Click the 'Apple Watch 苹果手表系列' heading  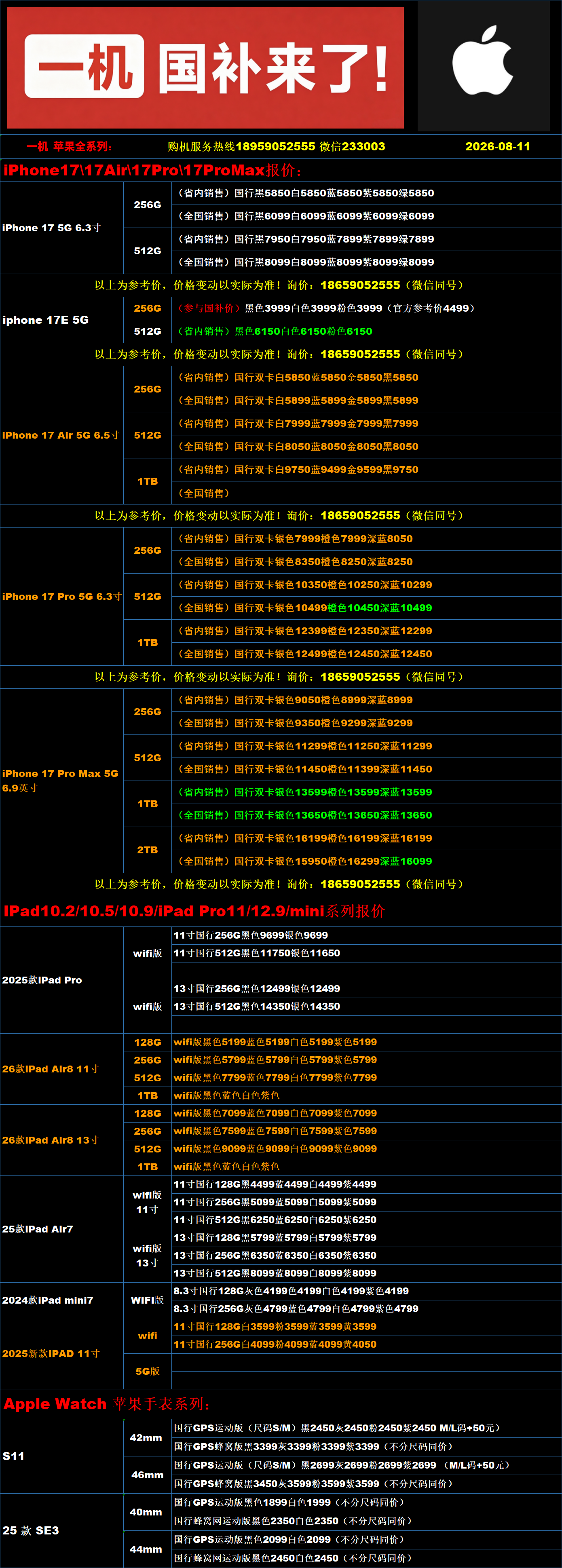pos(107,1404)
